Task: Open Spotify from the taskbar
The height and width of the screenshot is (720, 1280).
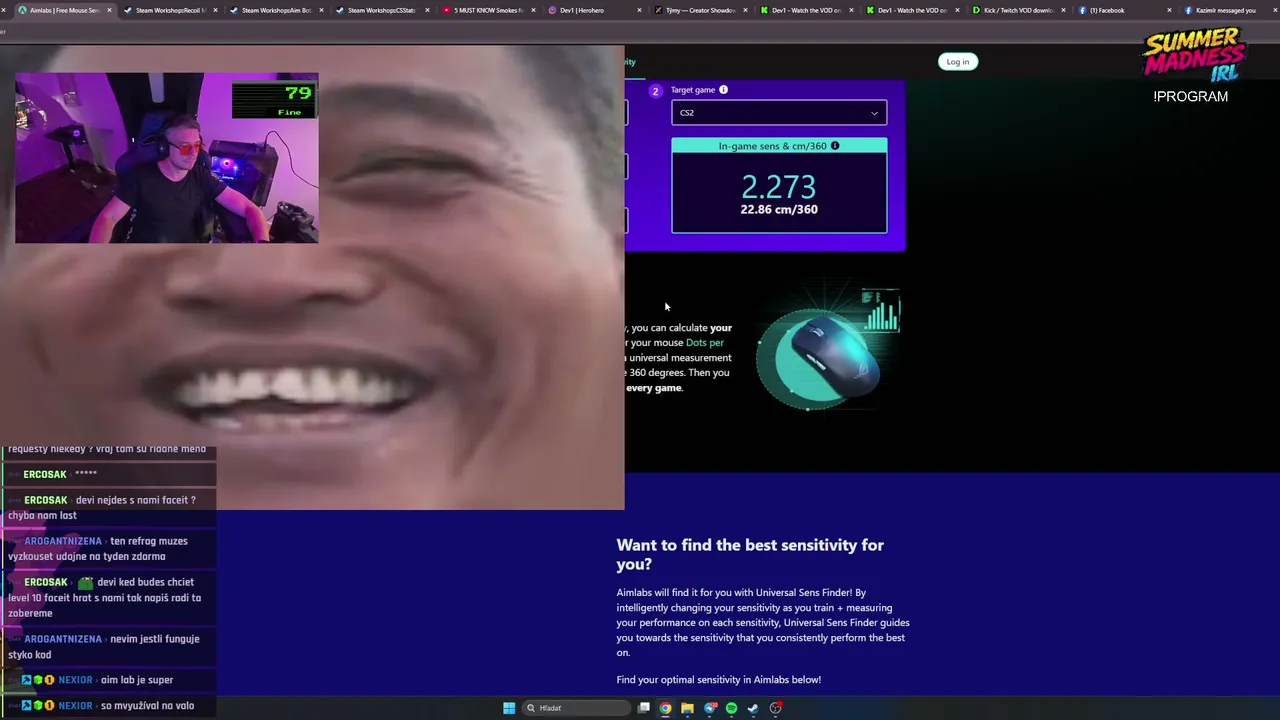Action: (x=731, y=708)
